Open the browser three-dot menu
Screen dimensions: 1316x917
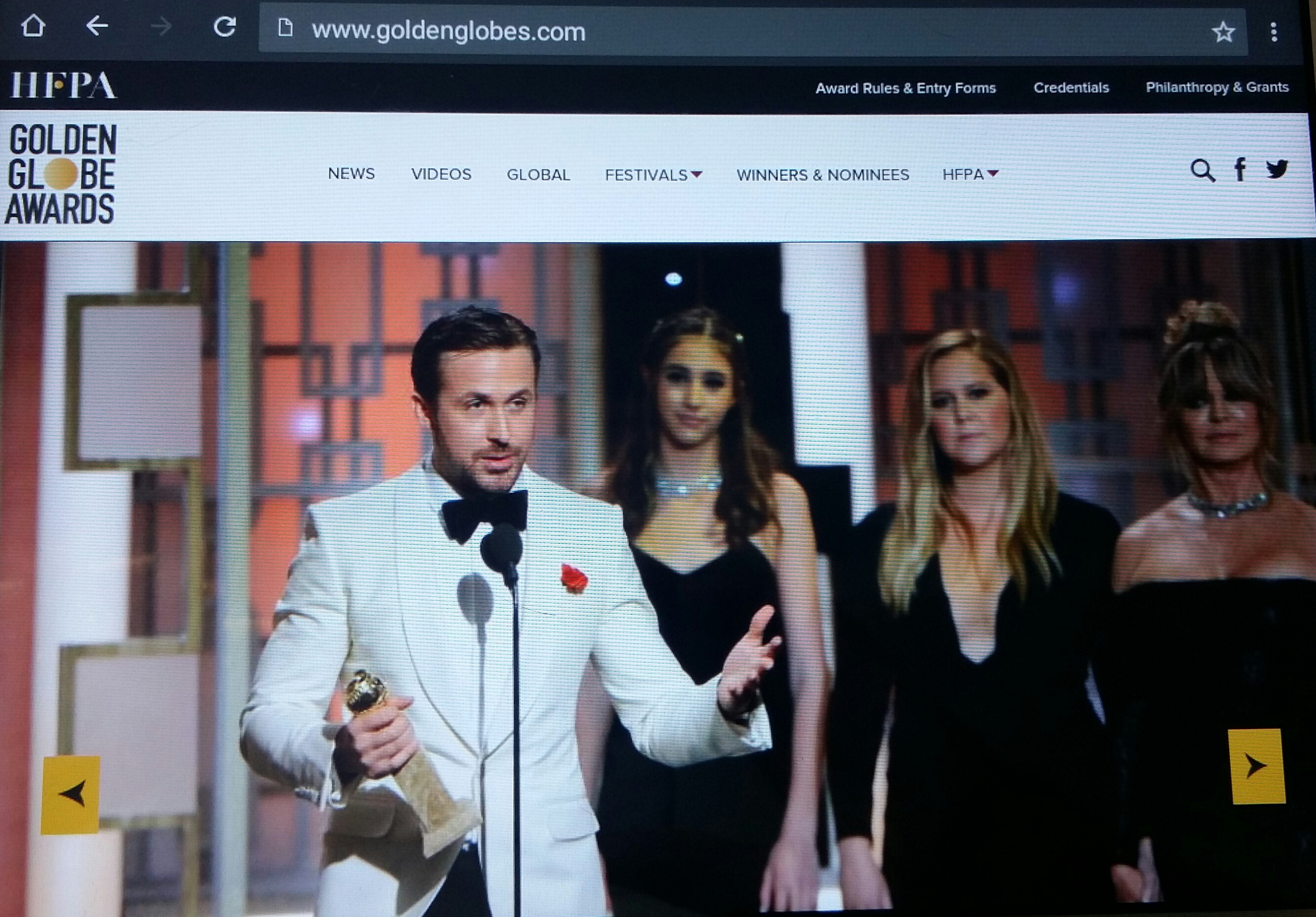point(1273,32)
